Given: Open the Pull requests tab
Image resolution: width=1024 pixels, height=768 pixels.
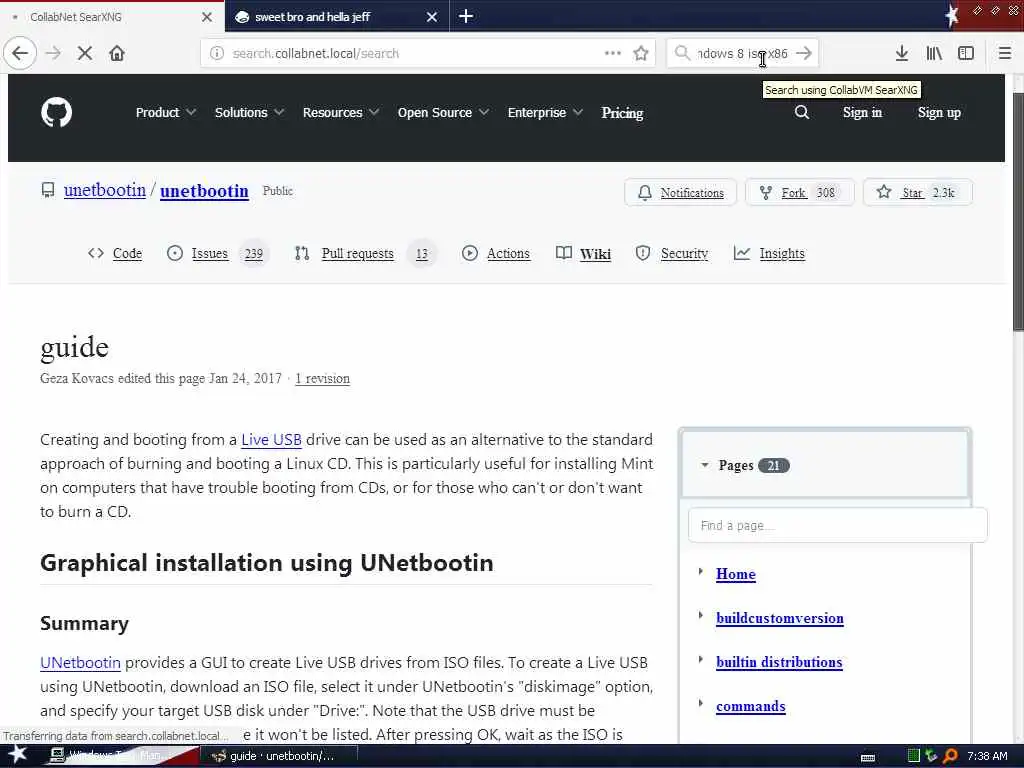Looking at the screenshot, I should 364,253.
